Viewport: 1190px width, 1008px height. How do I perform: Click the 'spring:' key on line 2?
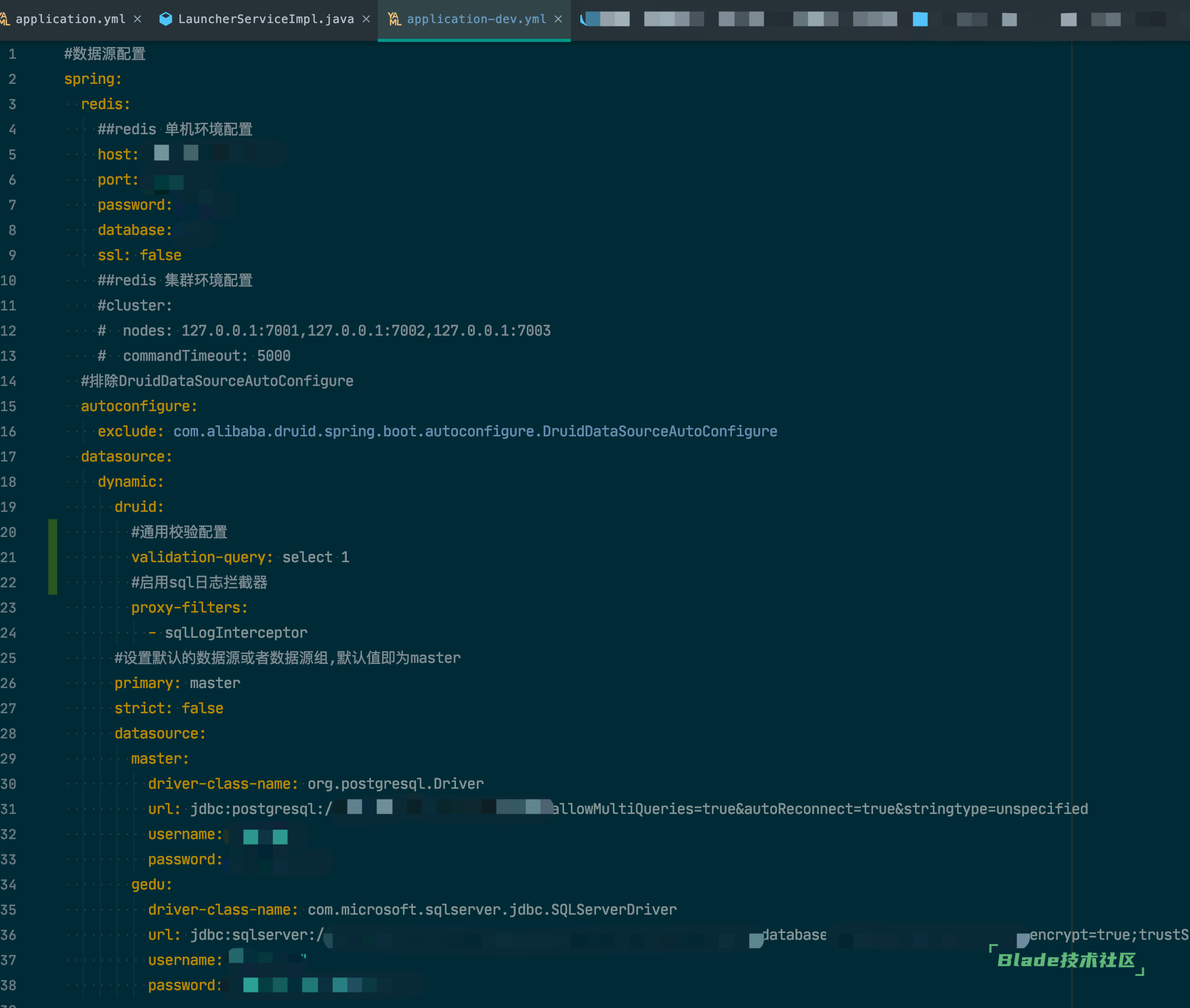coord(92,79)
